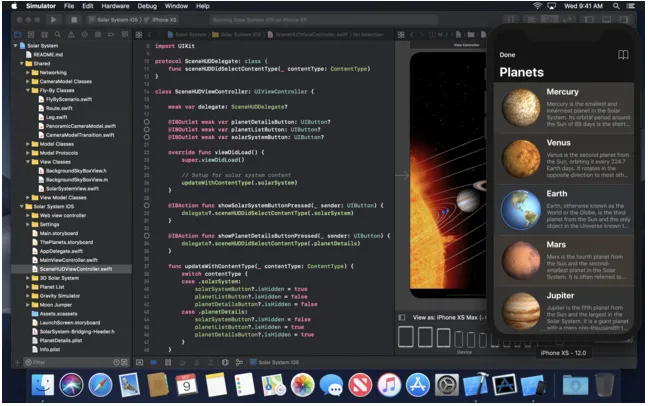The image size is (648, 406).
Task: Open the source control navigator
Action: pos(31,35)
